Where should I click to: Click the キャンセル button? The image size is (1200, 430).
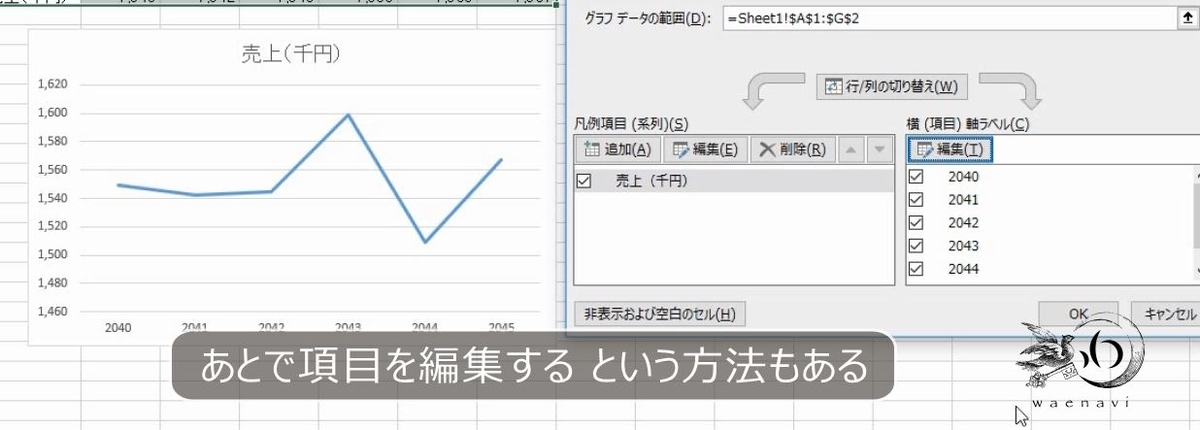pyautogui.click(x=1167, y=313)
